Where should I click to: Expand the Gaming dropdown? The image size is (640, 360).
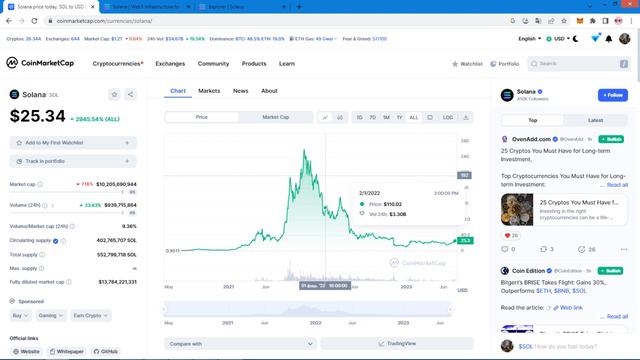point(51,316)
